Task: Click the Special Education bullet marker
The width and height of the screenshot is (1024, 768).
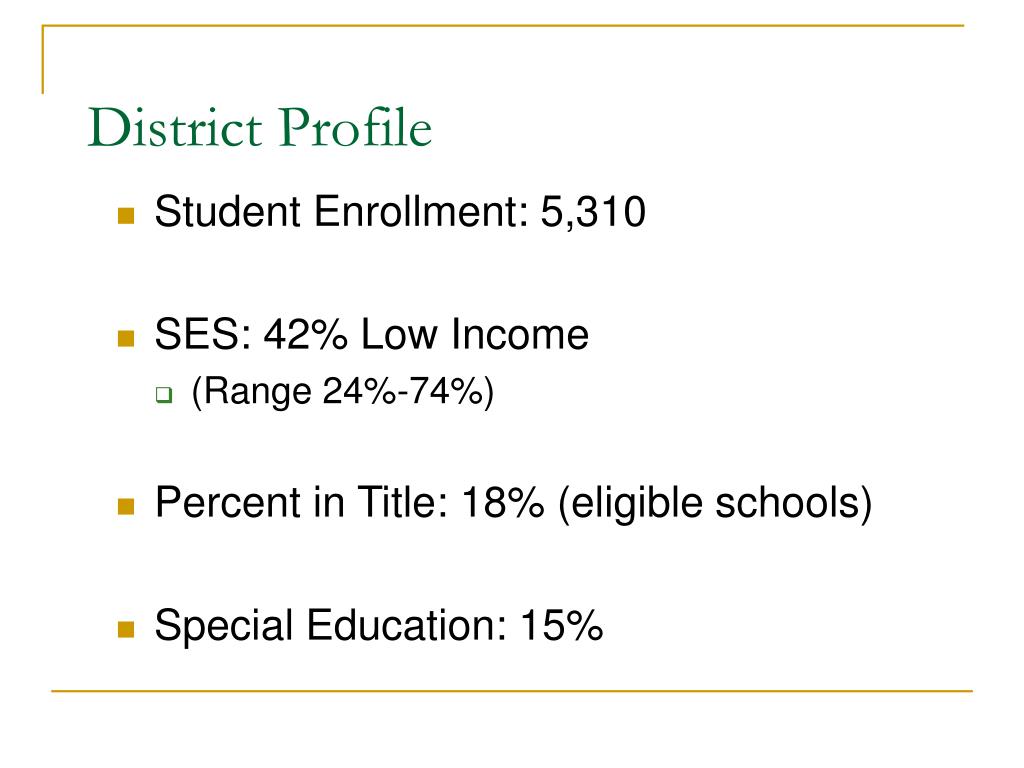Action: 126,629
